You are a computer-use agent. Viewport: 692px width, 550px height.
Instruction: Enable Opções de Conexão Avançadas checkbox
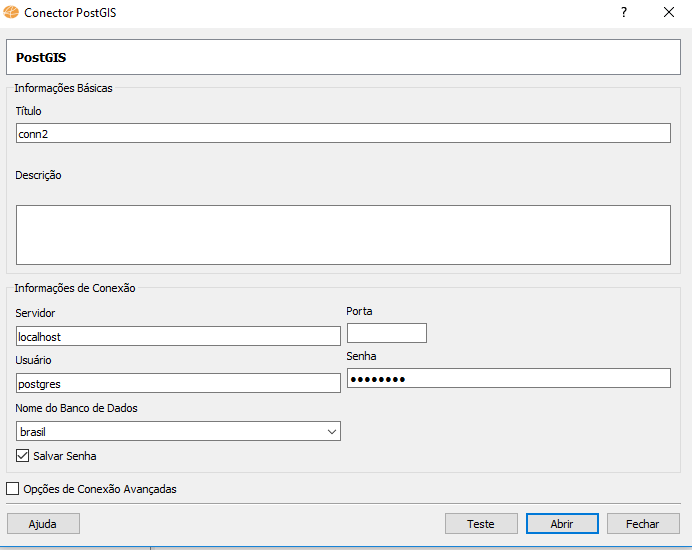coord(13,489)
